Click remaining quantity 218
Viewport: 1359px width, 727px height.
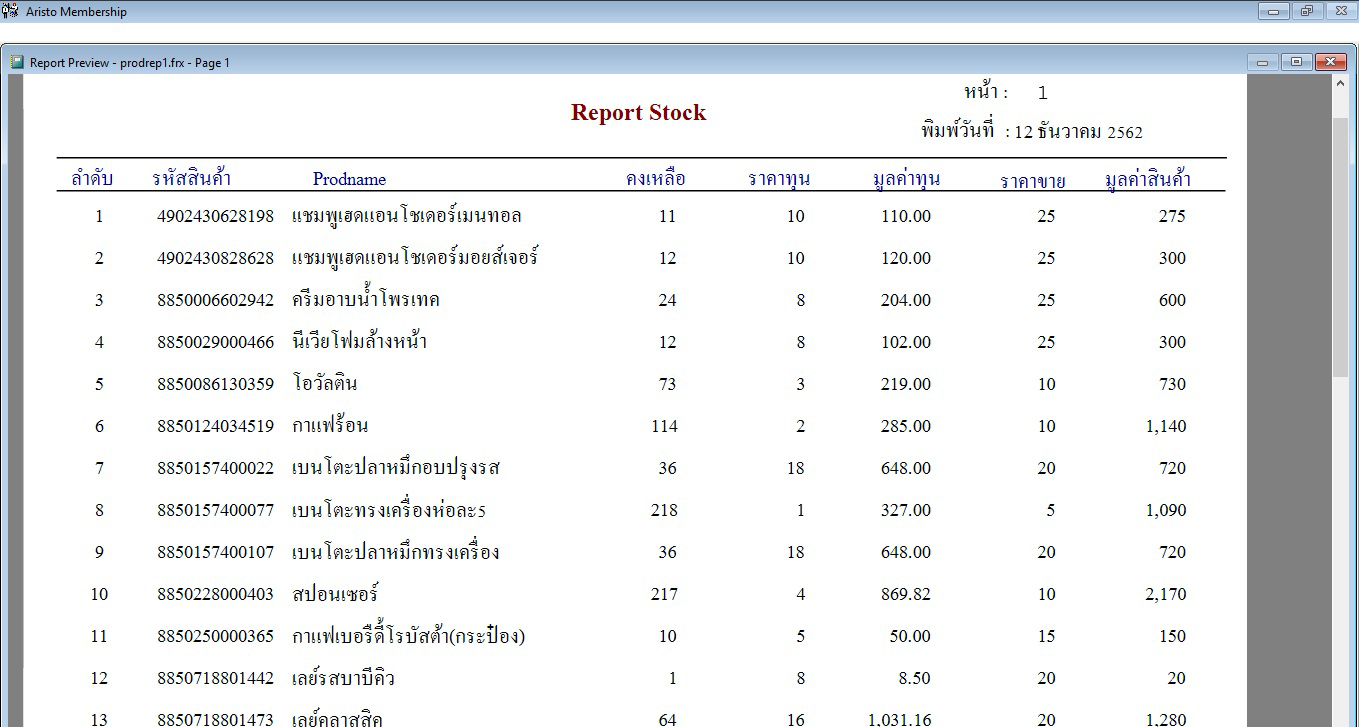click(664, 510)
